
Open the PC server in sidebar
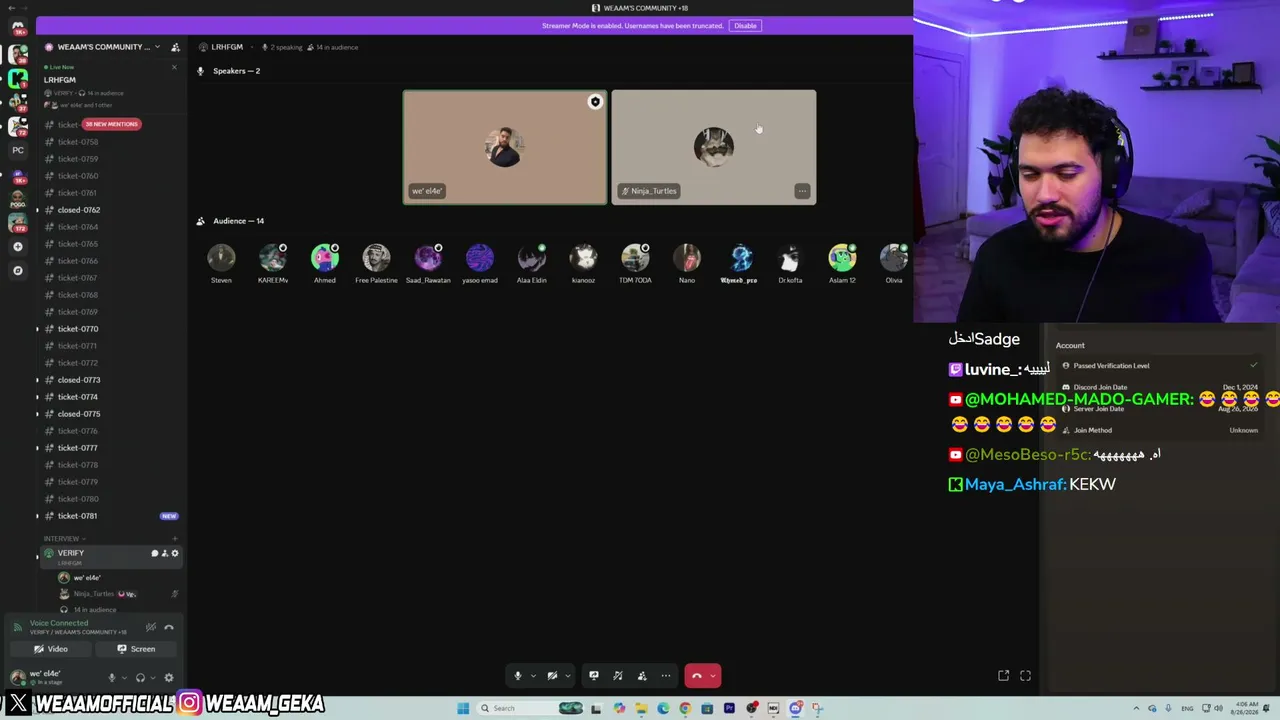[17, 150]
